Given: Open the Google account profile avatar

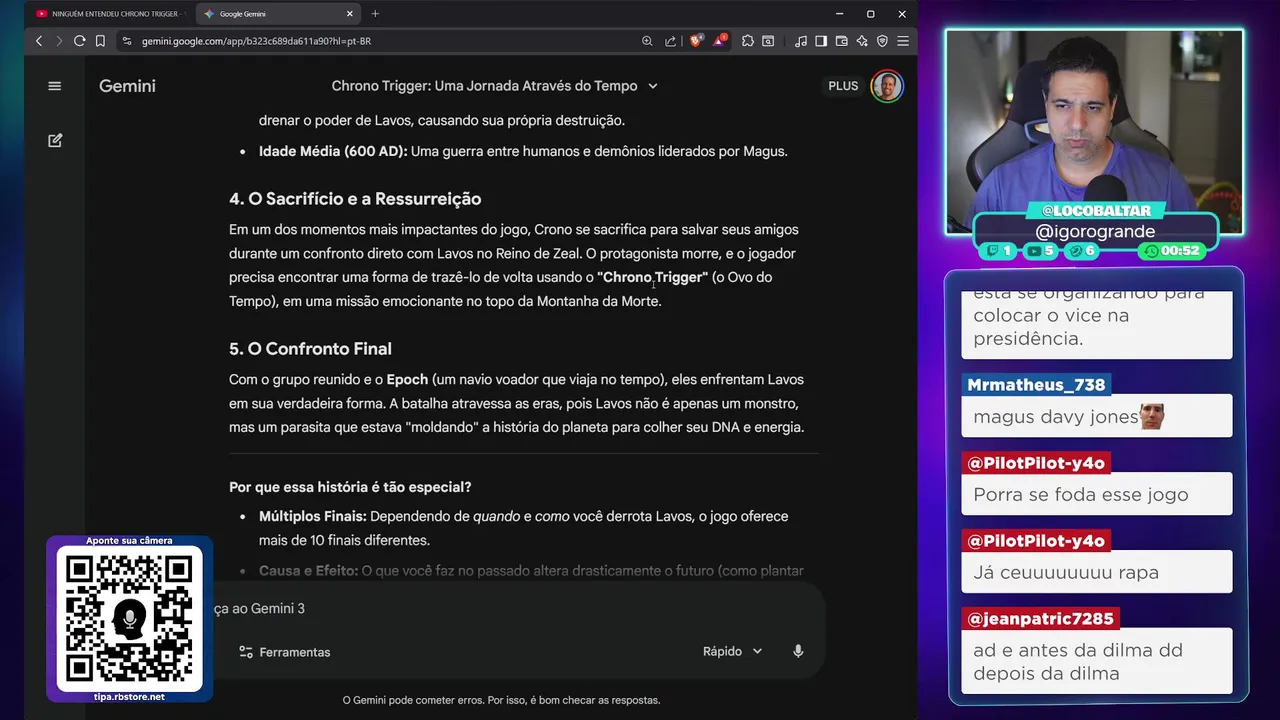Looking at the screenshot, I should click(x=887, y=86).
